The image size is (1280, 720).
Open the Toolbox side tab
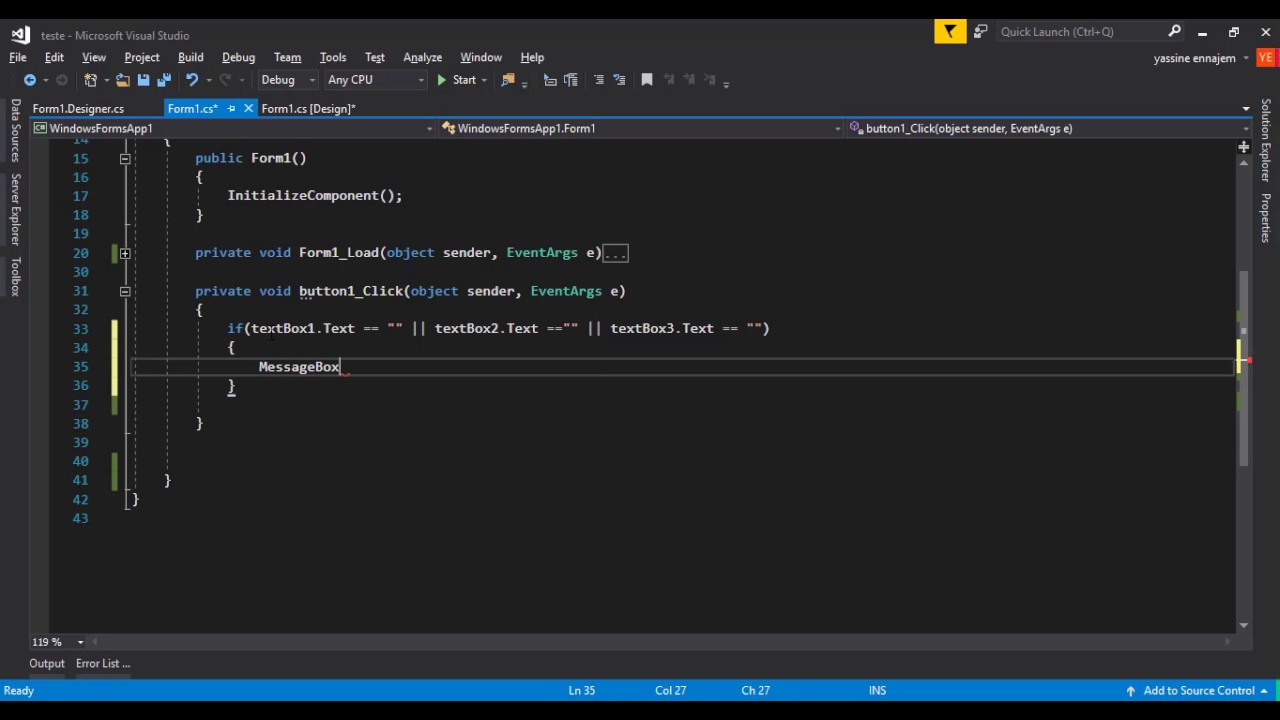click(15, 276)
